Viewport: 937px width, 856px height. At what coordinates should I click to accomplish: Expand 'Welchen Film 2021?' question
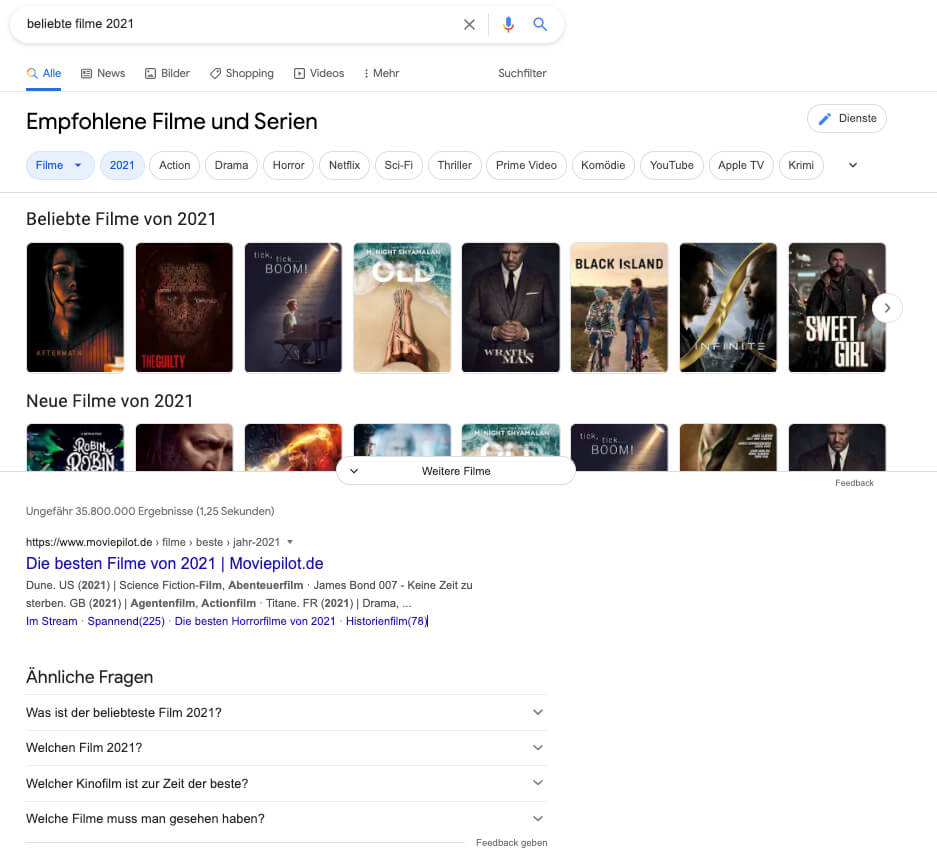(286, 748)
